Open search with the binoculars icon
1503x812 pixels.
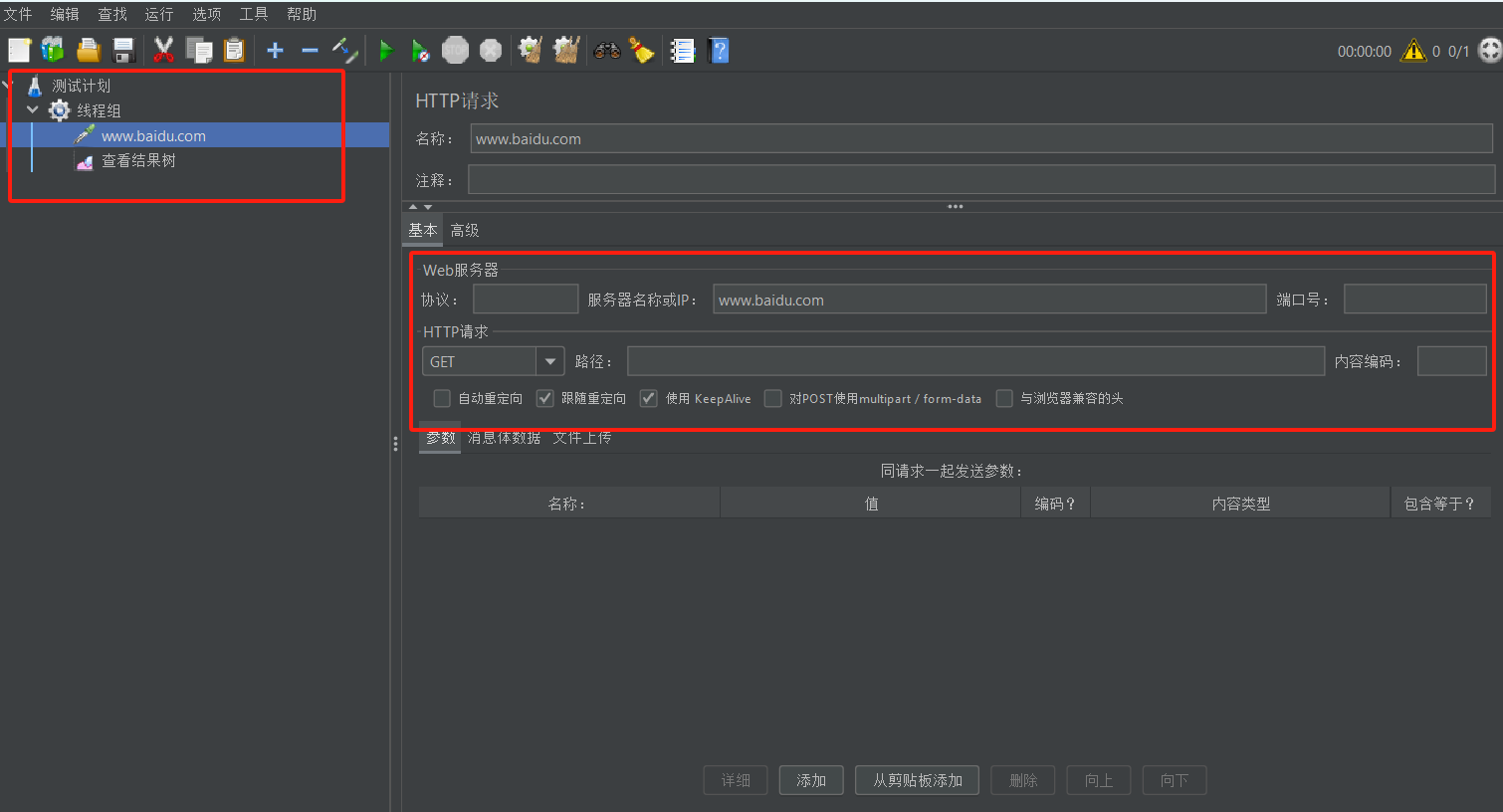click(x=607, y=50)
